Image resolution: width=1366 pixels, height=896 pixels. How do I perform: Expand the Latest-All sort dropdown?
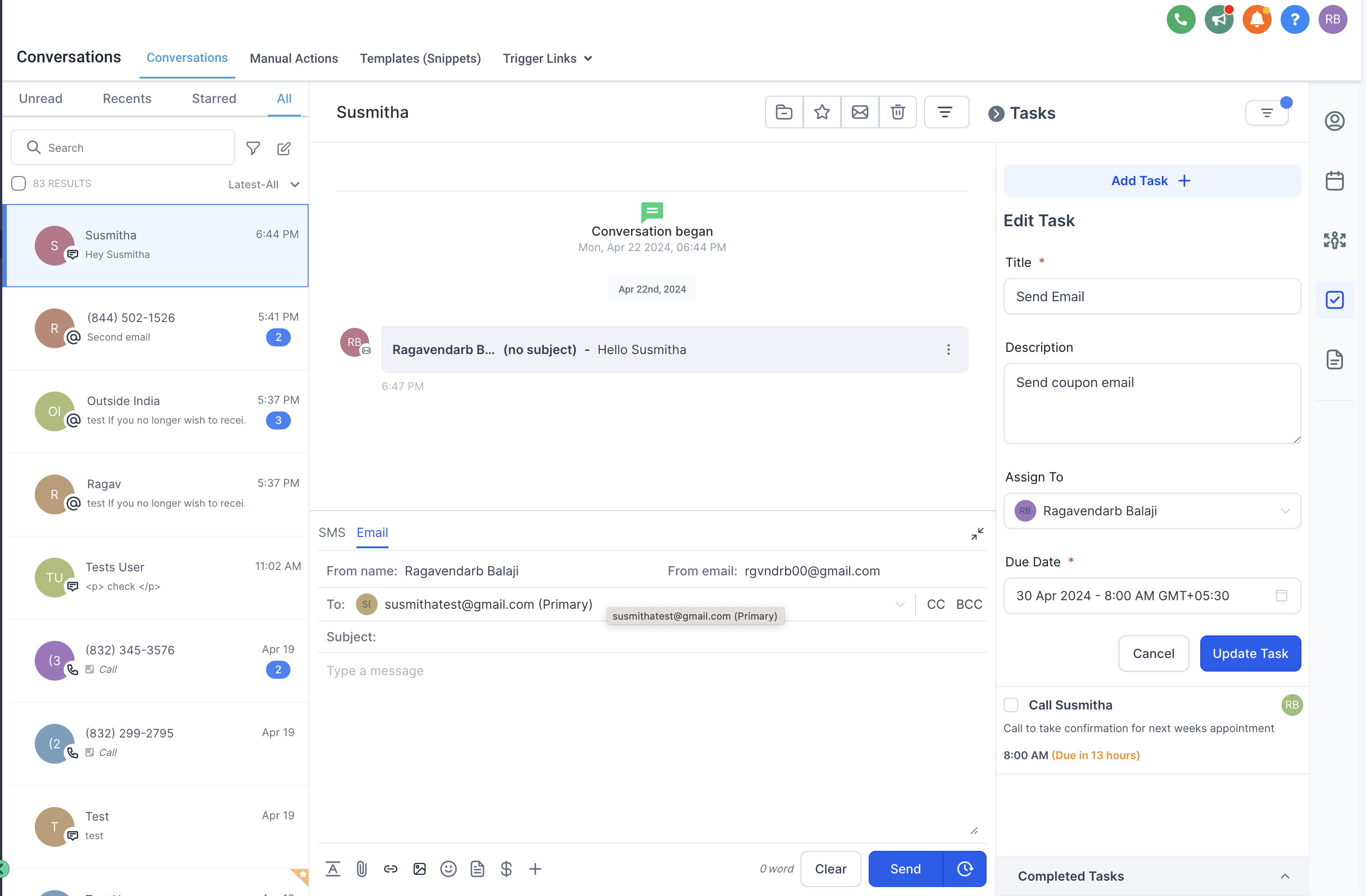pos(263,184)
